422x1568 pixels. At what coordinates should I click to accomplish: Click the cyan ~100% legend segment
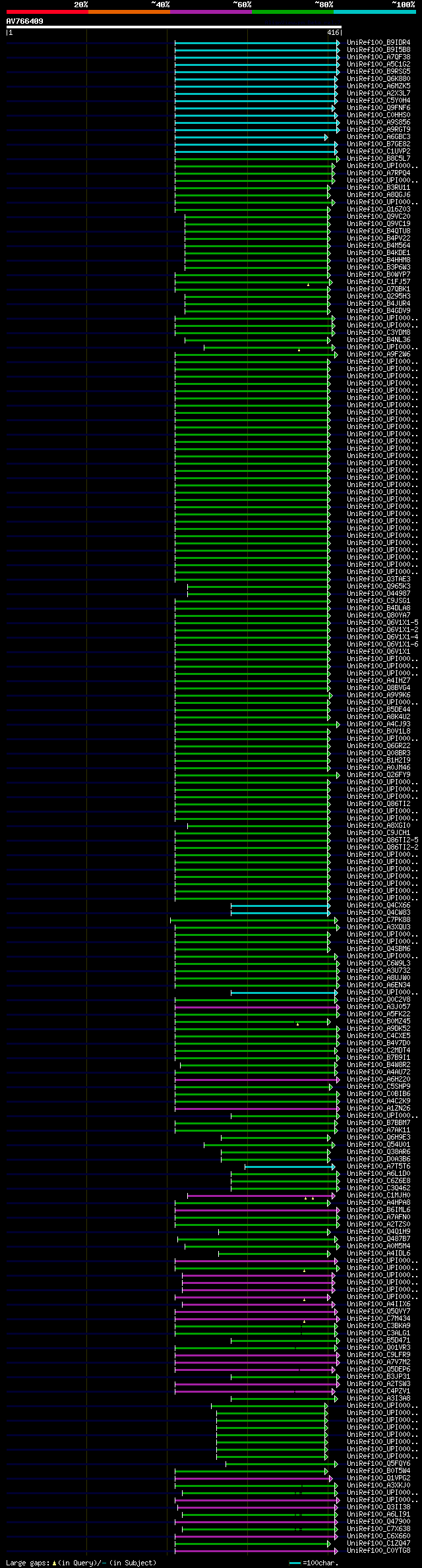click(x=375, y=12)
